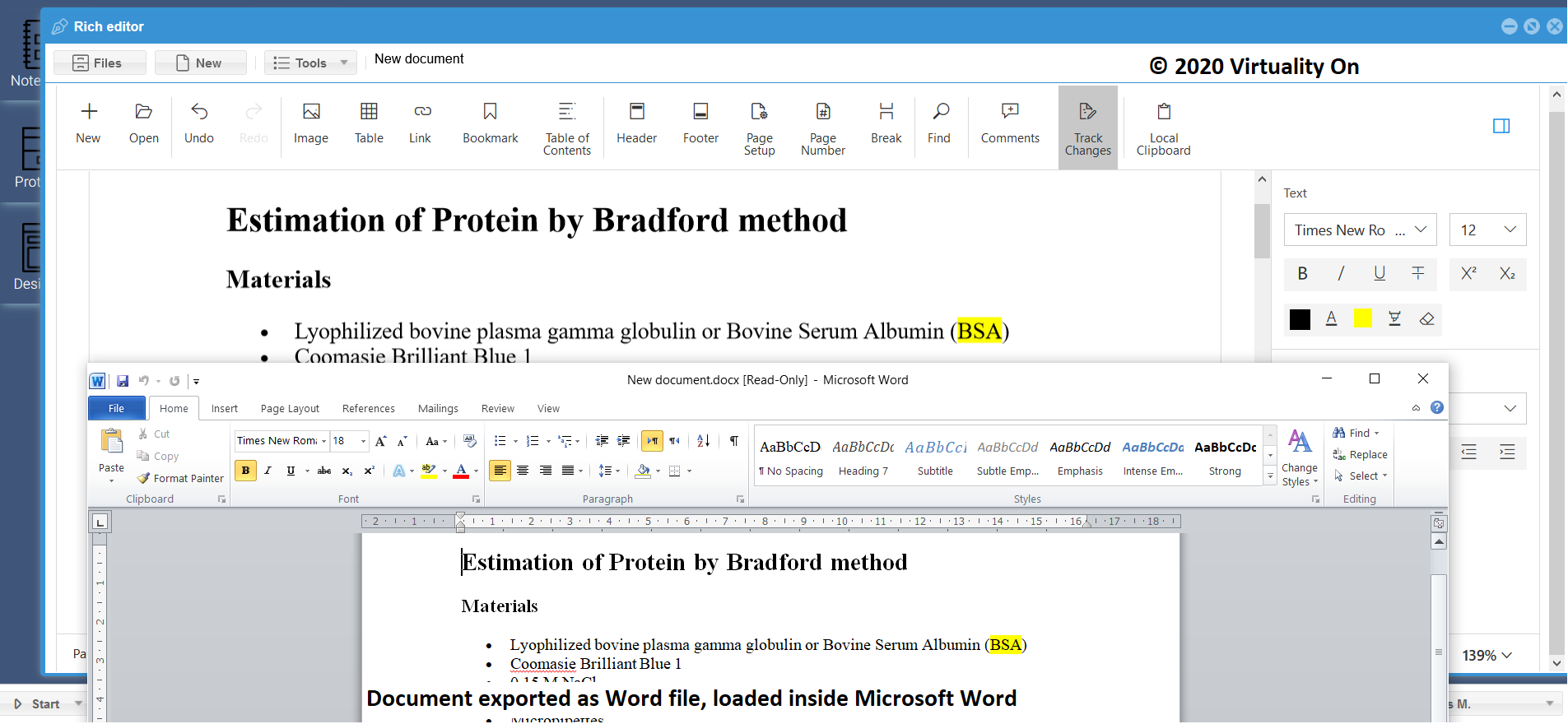The height and width of the screenshot is (724, 1568).
Task: Click Undo in Rich editor toolbar
Action: (199, 124)
